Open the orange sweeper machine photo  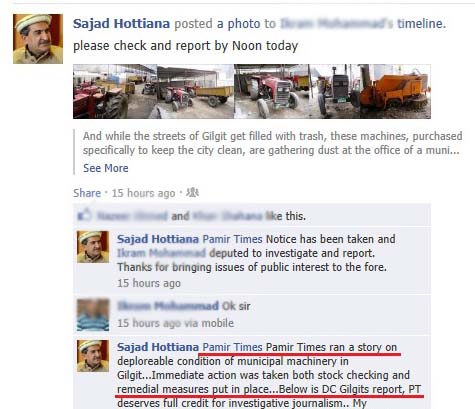pos(370,91)
